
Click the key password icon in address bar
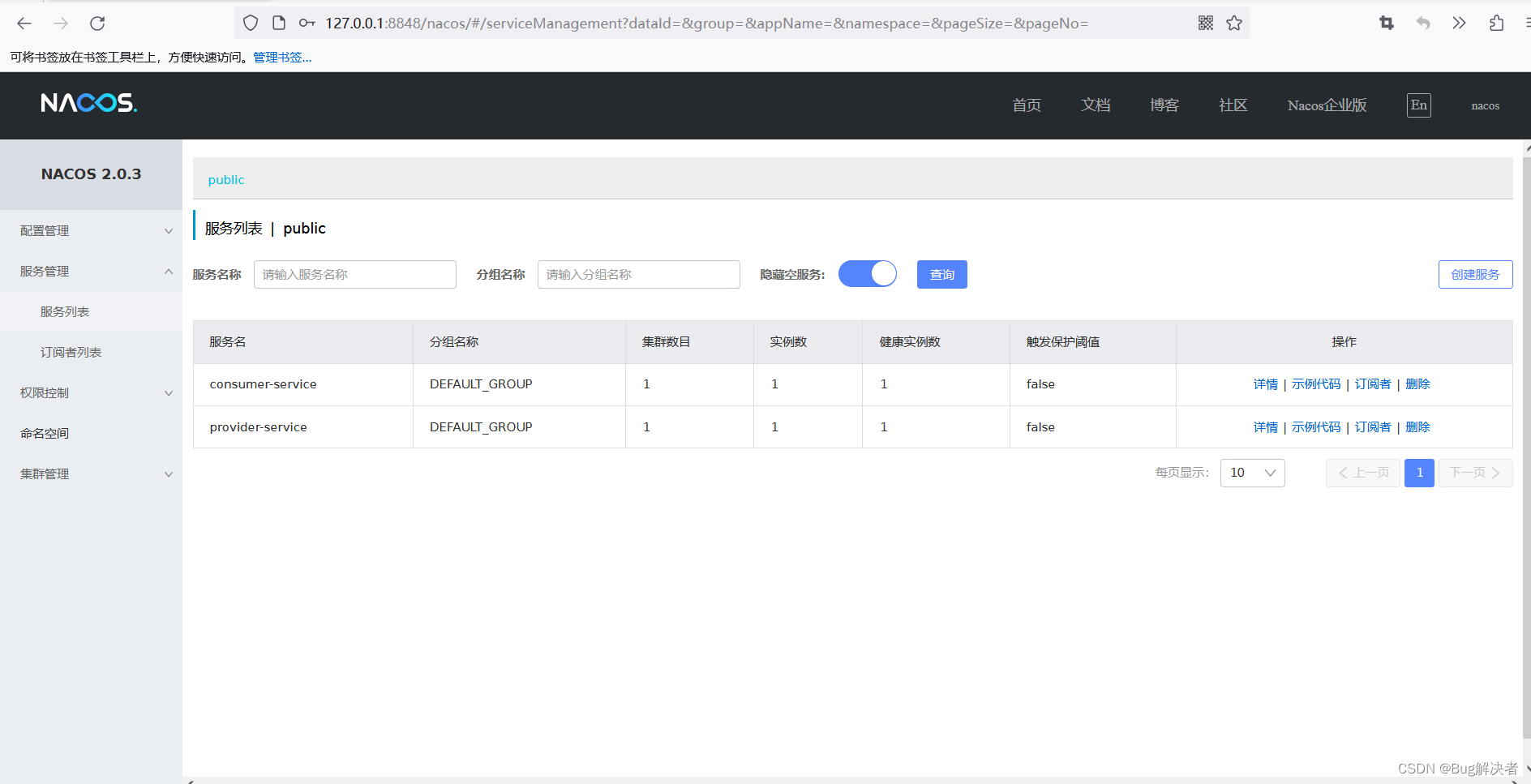click(x=307, y=24)
